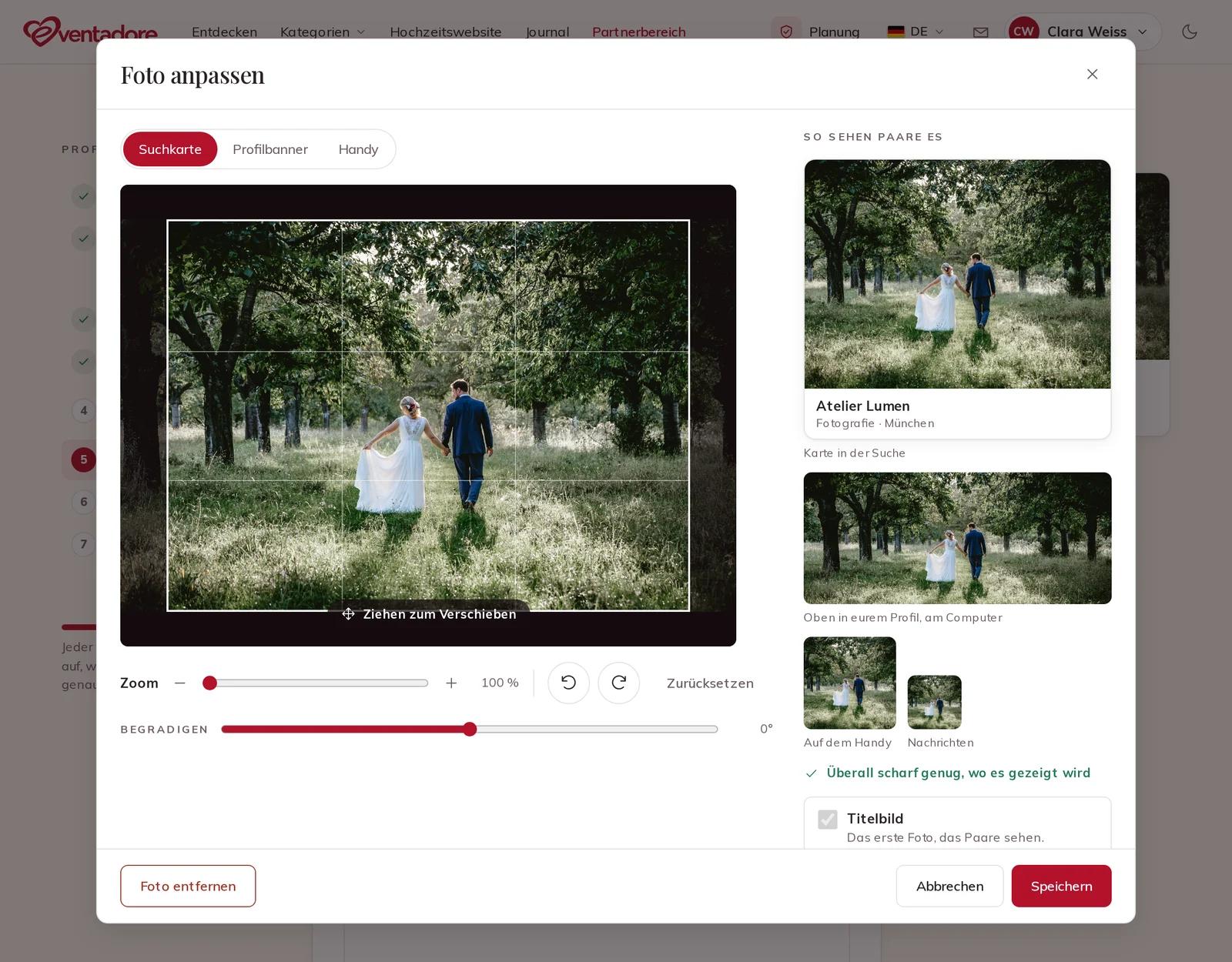1232x962 pixels.
Task: Select the Suchkarte crop format
Action: tap(170, 149)
